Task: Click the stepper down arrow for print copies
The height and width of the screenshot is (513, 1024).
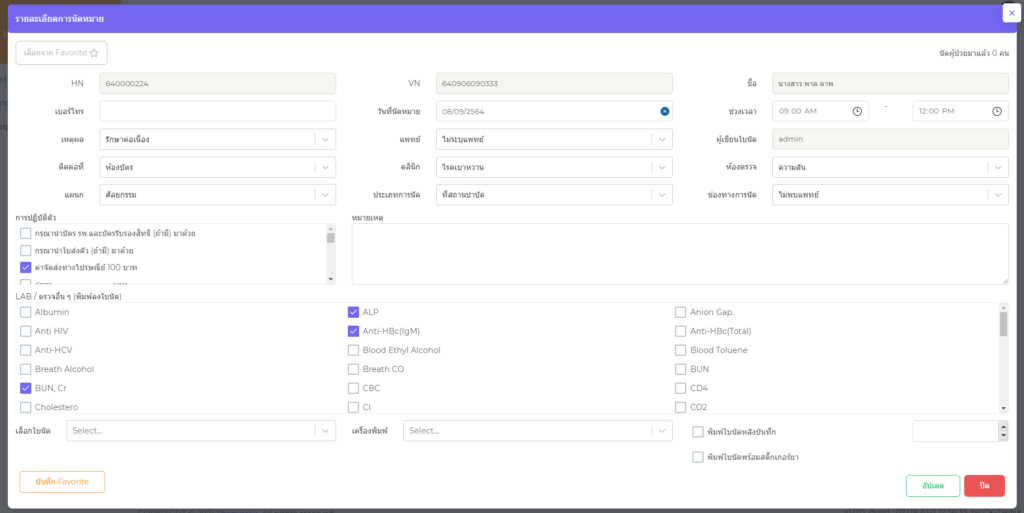Action: click(x=1003, y=436)
